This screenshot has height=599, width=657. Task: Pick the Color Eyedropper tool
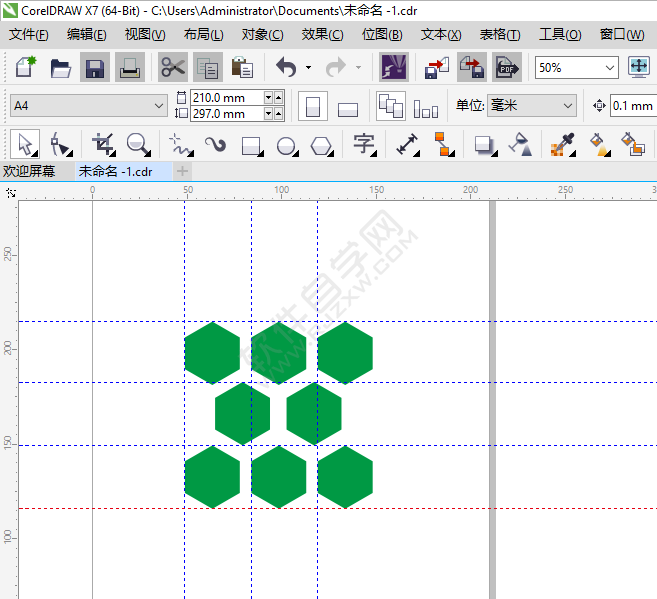click(x=562, y=145)
